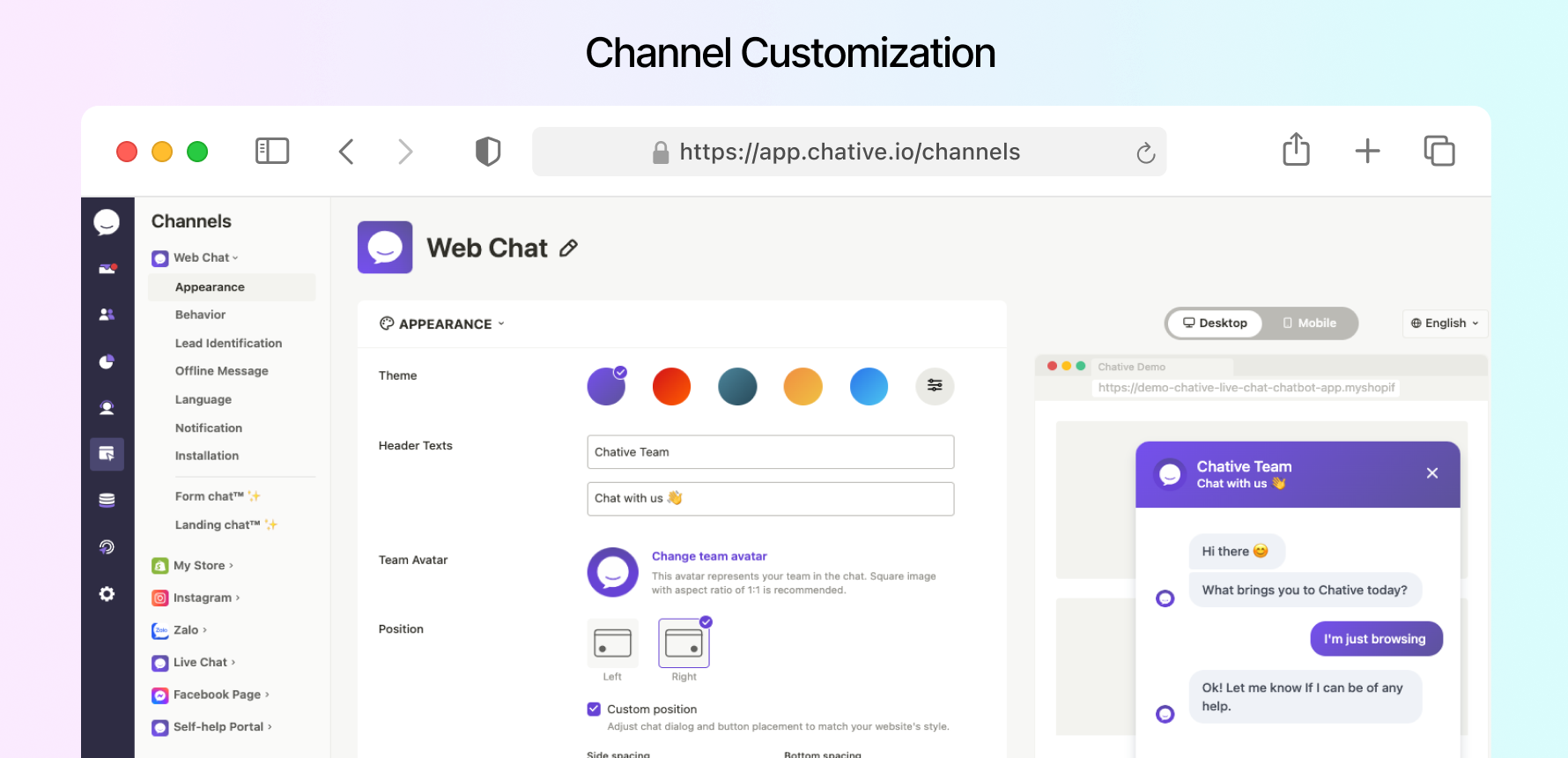Open the settings gear in dark sidebar
The width and height of the screenshot is (1568, 758).
pyautogui.click(x=107, y=594)
